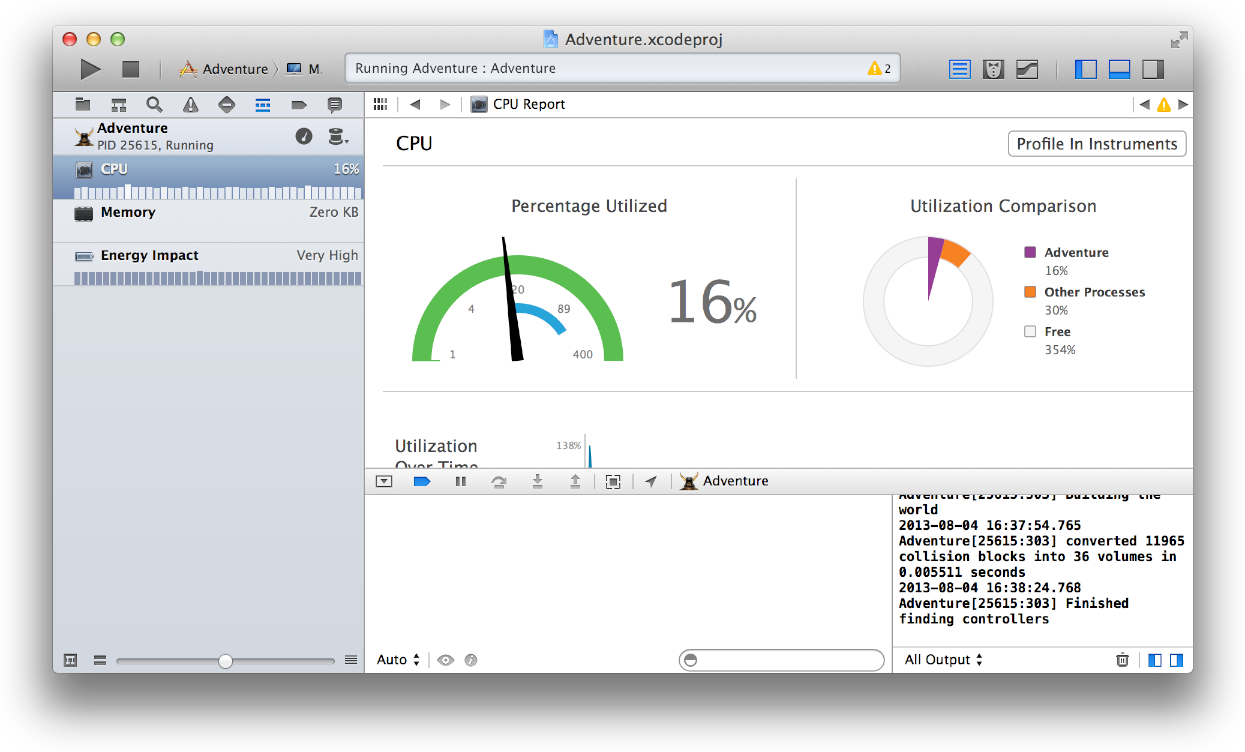Image resolution: width=1245 pixels, height=752 pixels.
Task: Click the Quick Look eye icon
Action: (446, 660)
